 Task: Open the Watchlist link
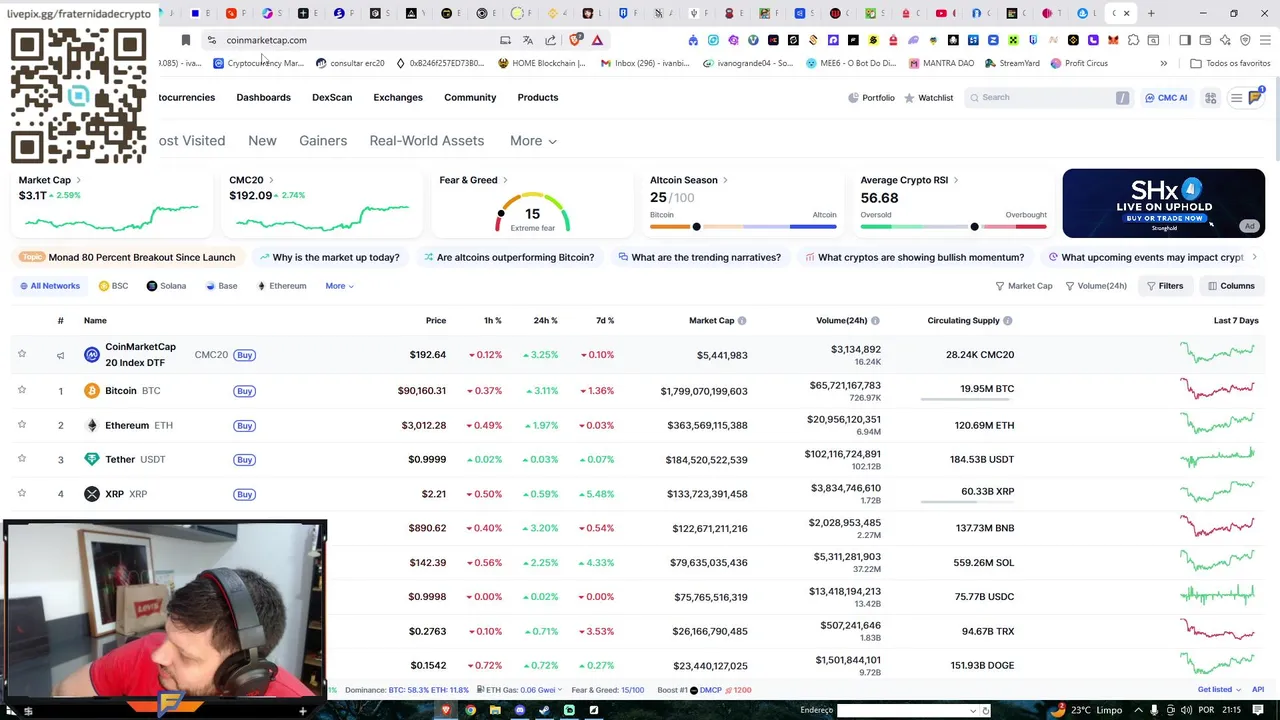929,98
